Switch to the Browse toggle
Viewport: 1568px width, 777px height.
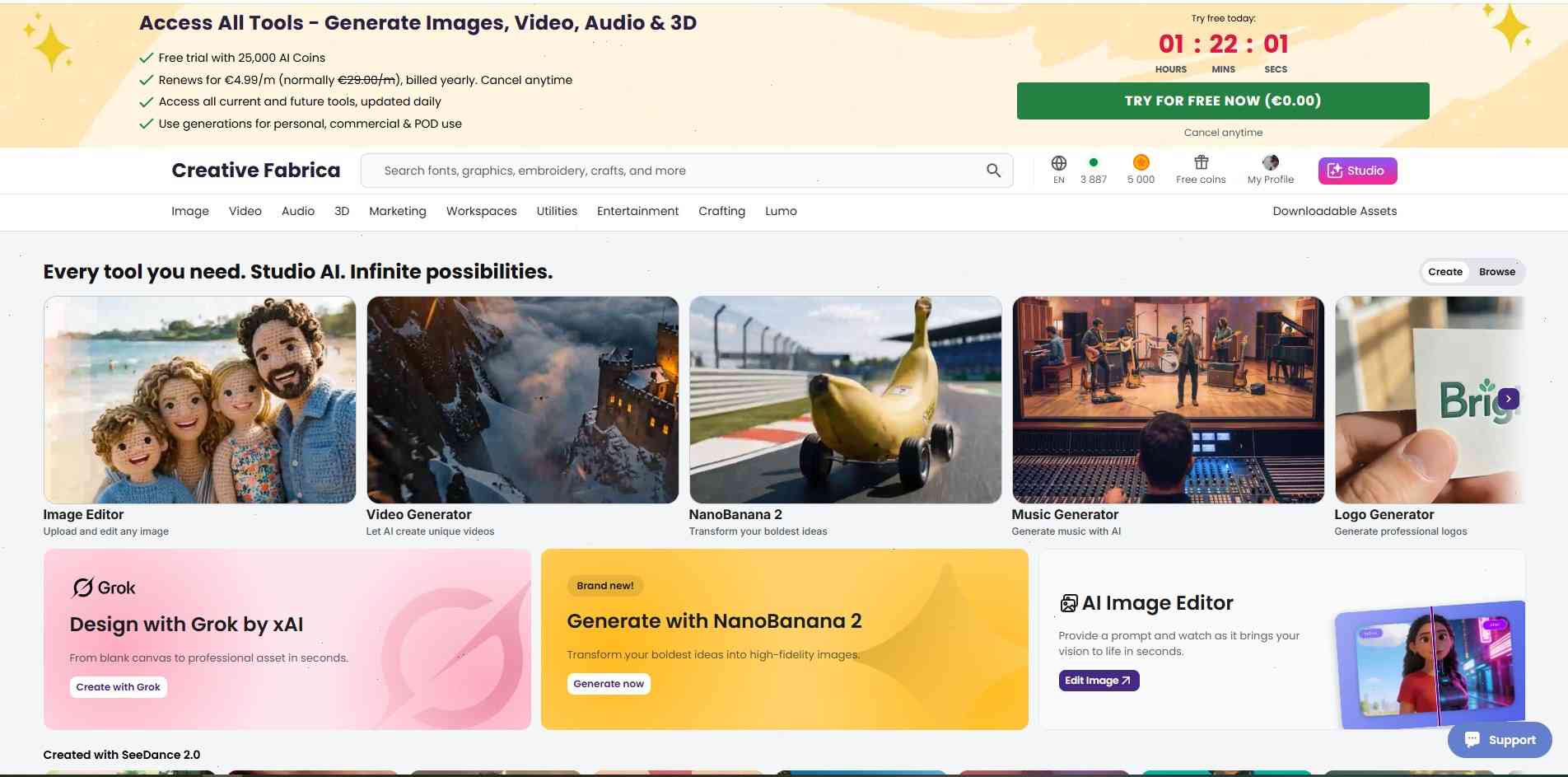(x=1497, y=272)
